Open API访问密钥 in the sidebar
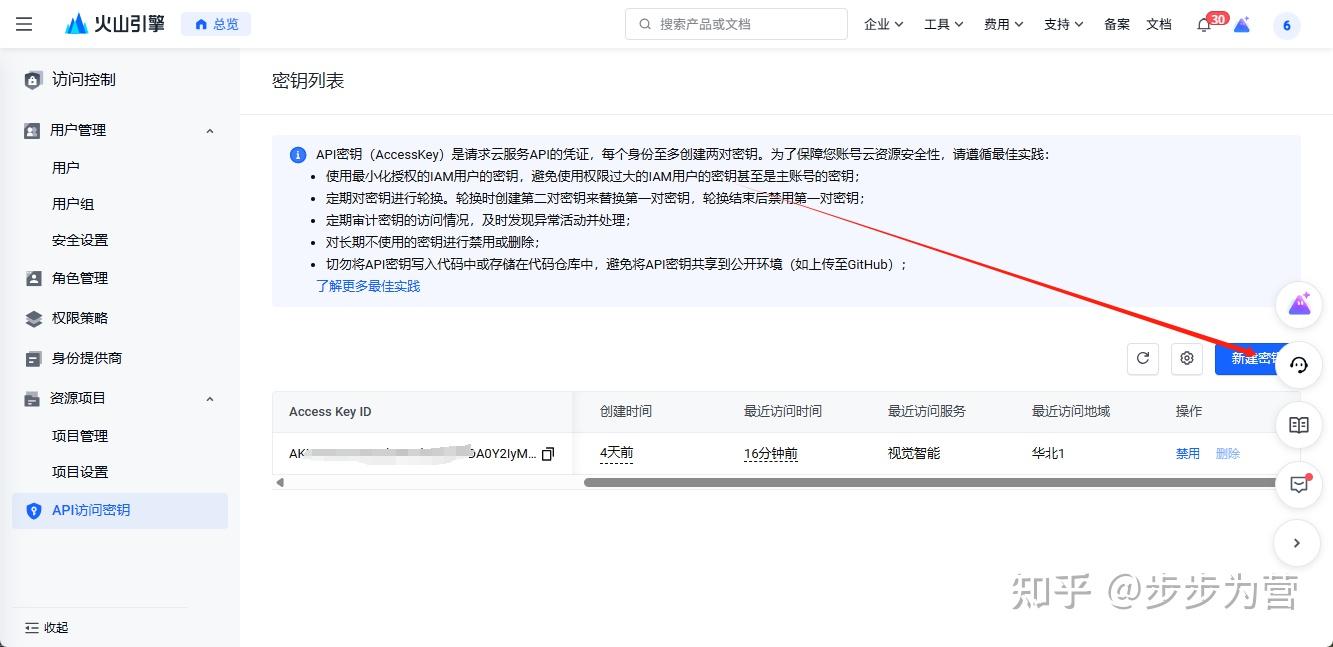1333x647 pixels. tap(120, 511)
